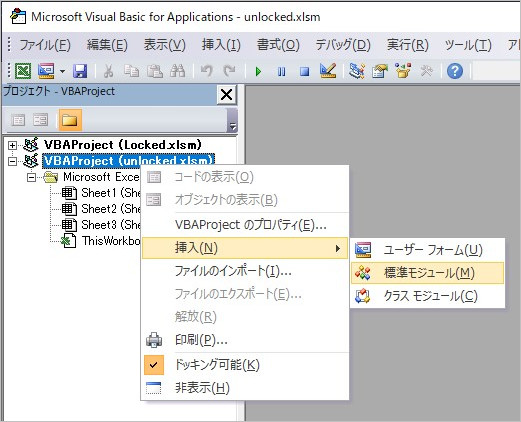Image resolution: width=521 pixels, height=422 pixels.
Task: Open Object Browser toolbar icon
Action: click(x=403, y=71)
